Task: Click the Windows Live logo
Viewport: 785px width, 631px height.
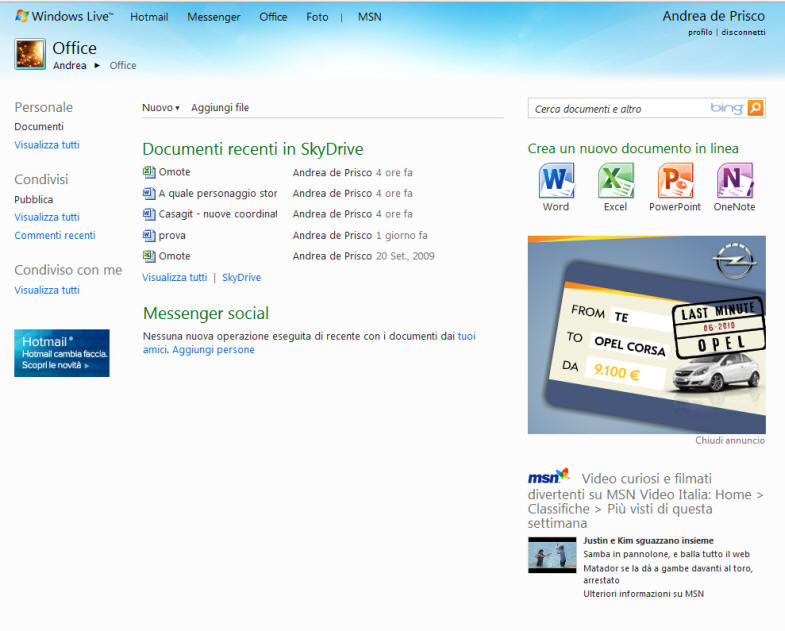Action: click(x=65, y=17)
